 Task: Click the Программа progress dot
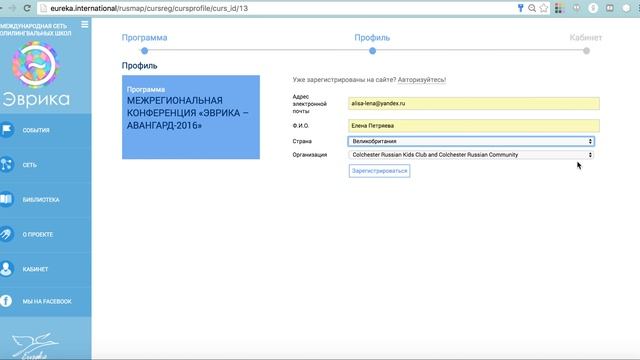[144, 51]
